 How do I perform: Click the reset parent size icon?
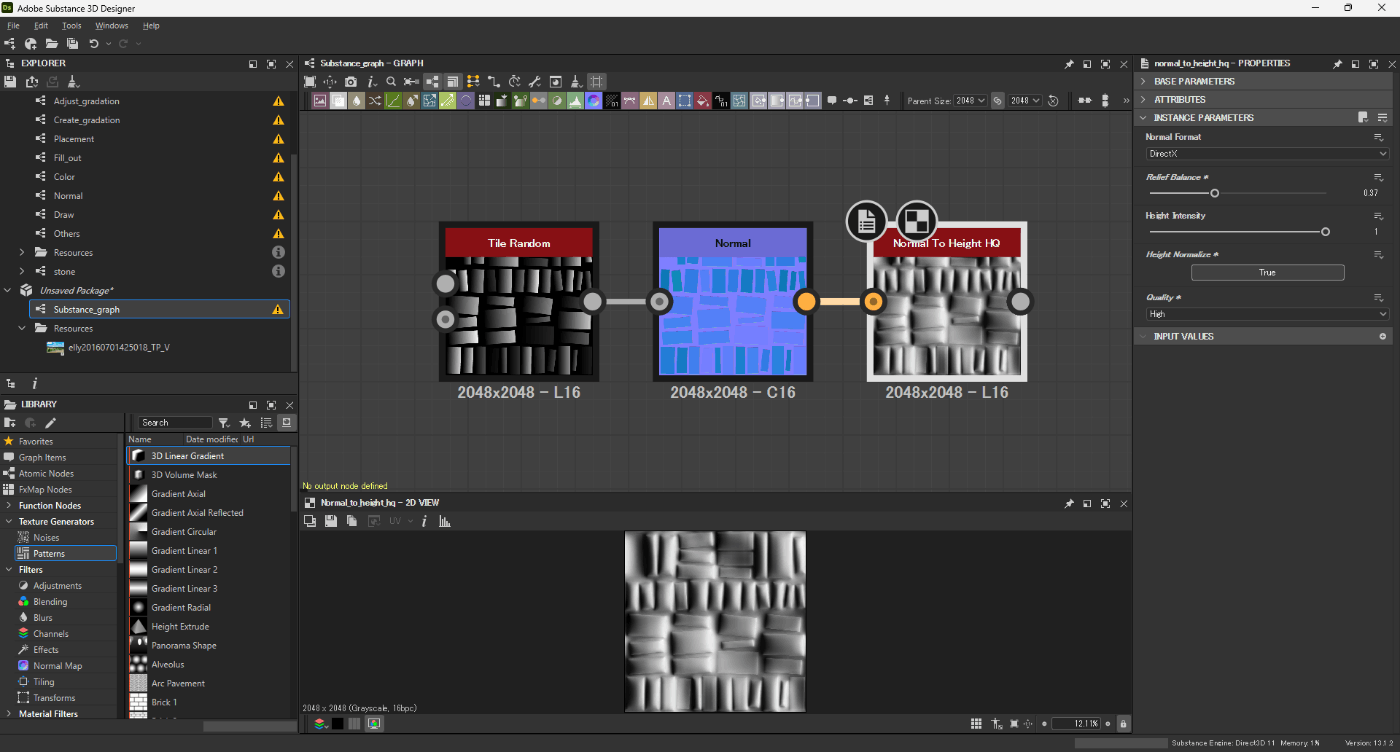tap(1053, 100)
